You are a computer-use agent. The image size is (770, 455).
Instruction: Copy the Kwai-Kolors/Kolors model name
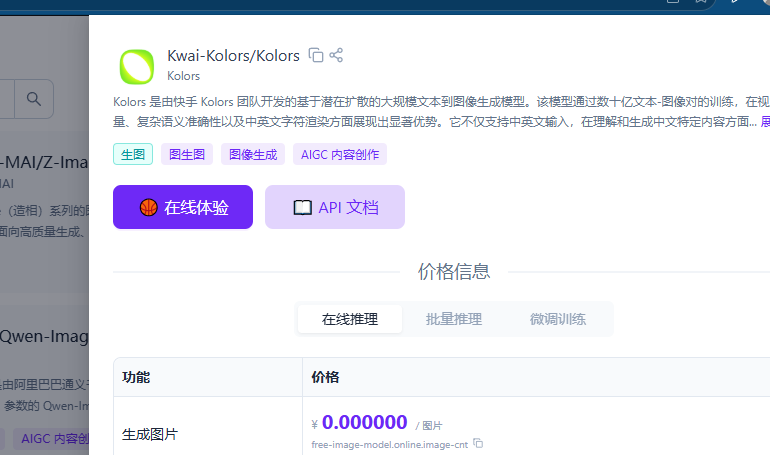click(x=316, y=55)
